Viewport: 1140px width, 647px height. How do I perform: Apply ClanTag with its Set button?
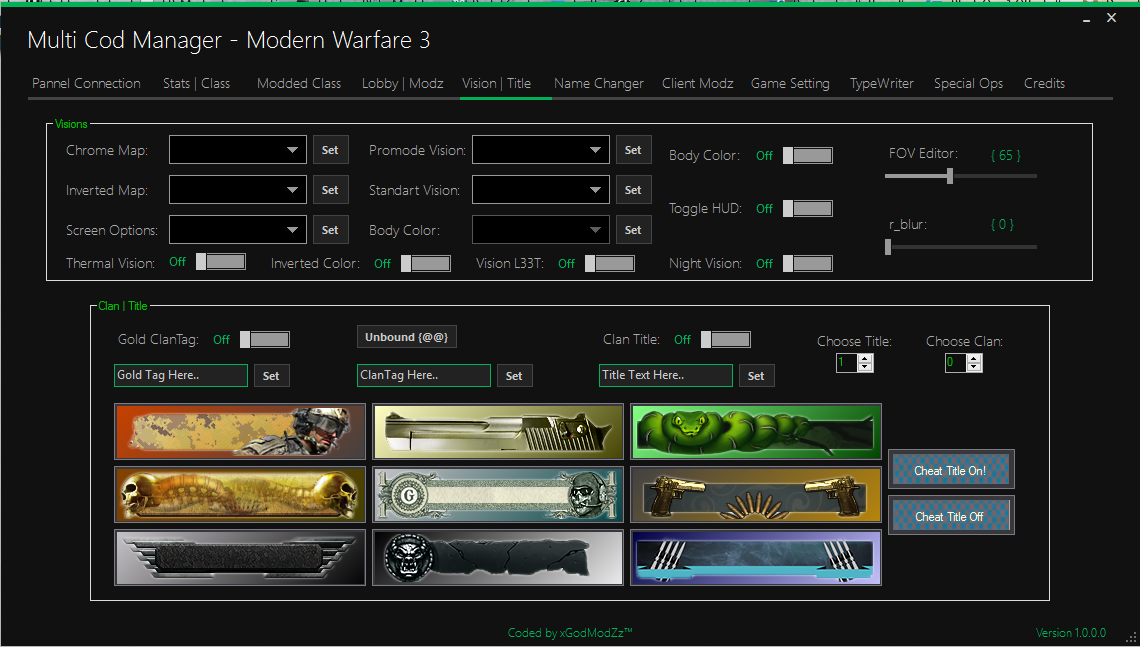tap(514, 376)
